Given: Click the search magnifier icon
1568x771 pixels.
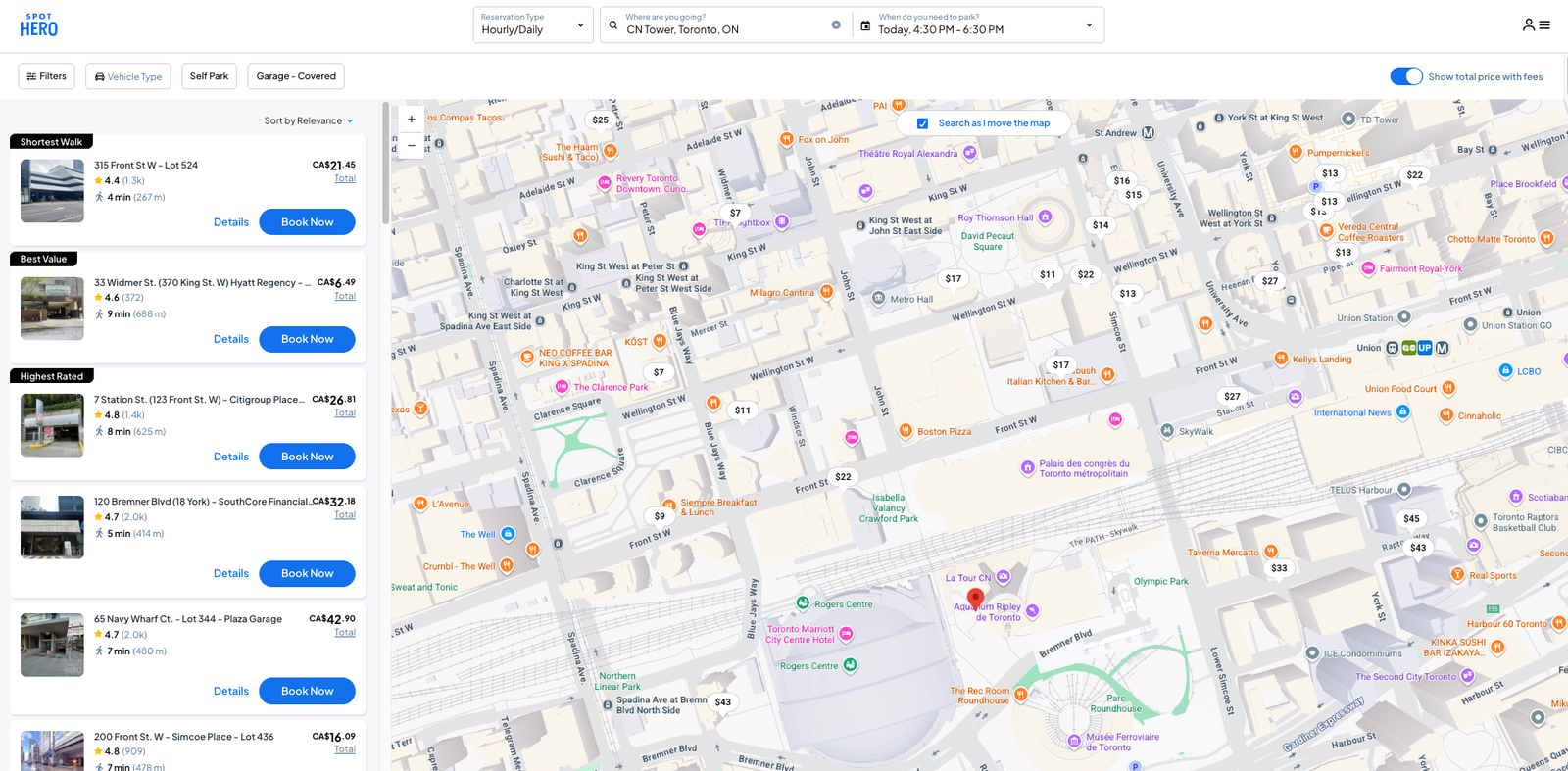Looking at the screenshot, I should 613,25.
